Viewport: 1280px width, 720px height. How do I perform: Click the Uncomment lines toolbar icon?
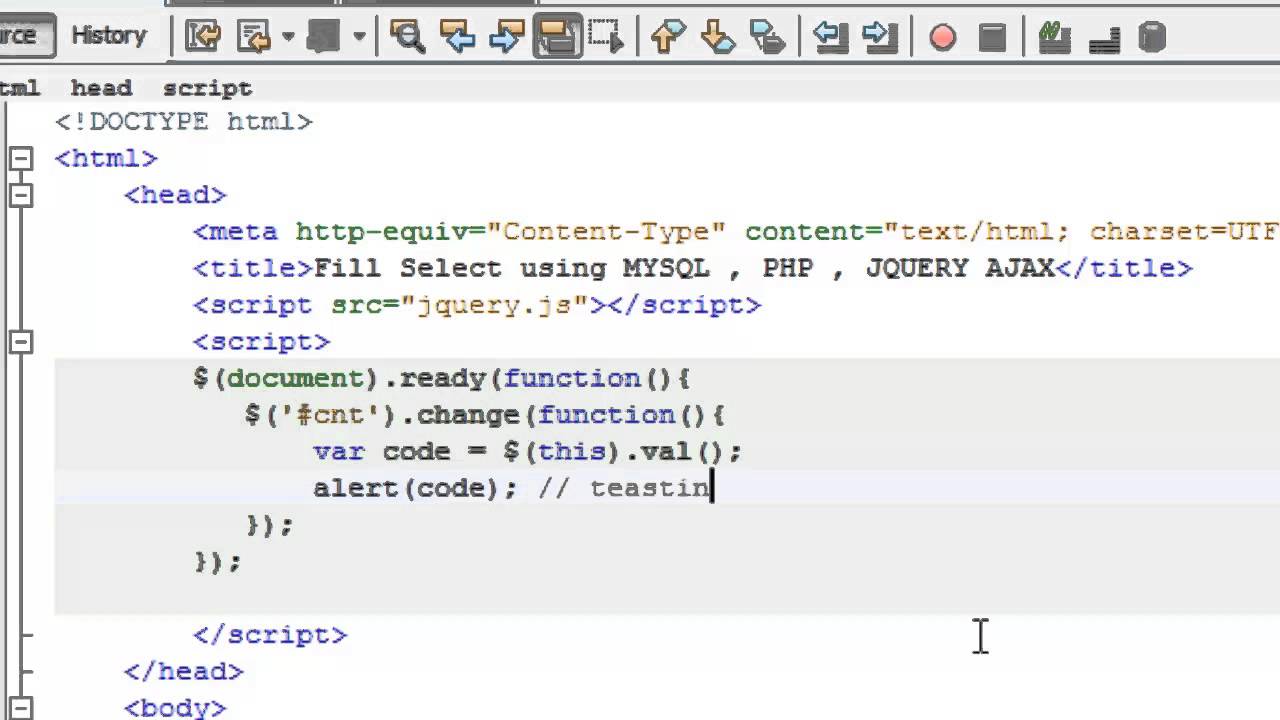[1104, 38]
